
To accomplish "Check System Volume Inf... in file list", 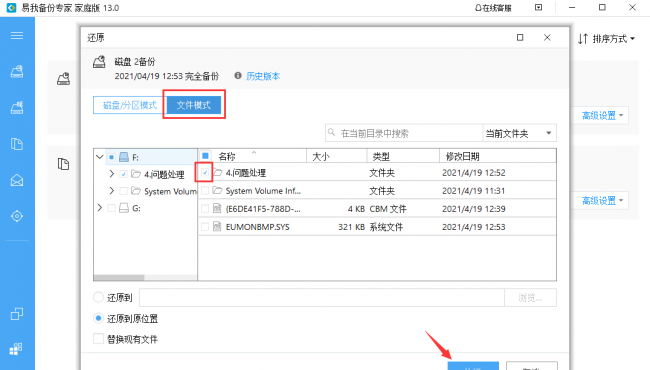I will click(205, 191).
